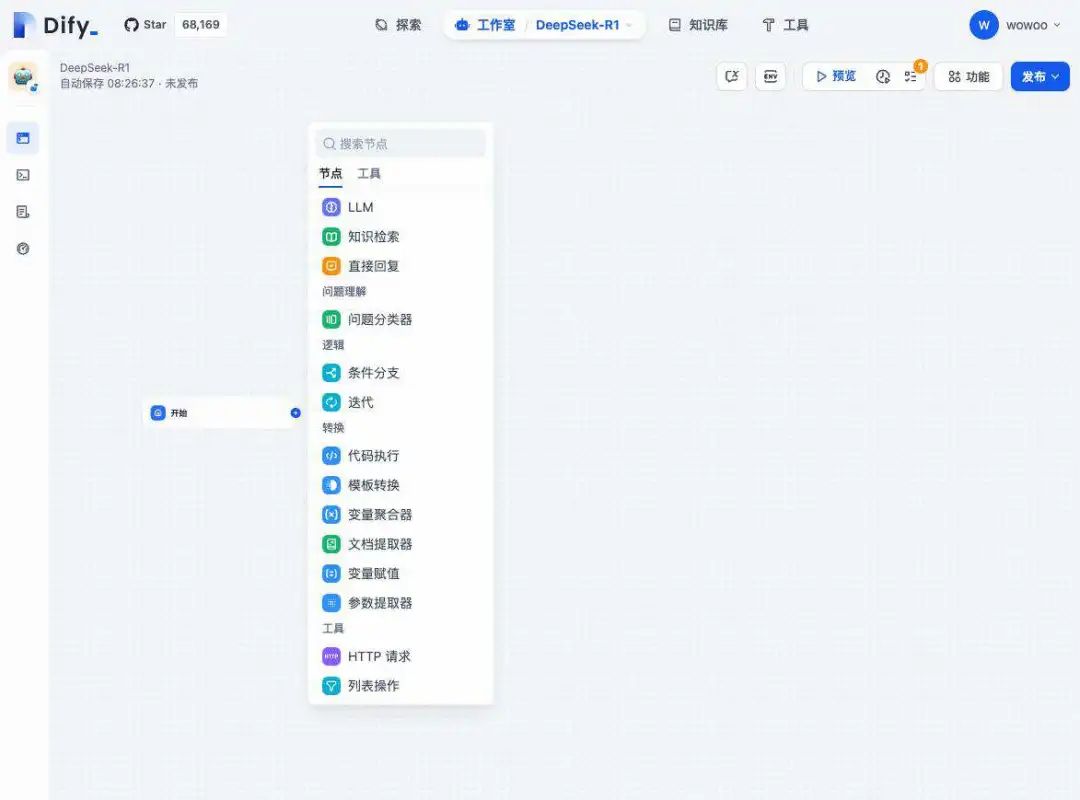Focus the 搜索节点 search field
This screenshot has width=1080, height=800.
(401, 143)
